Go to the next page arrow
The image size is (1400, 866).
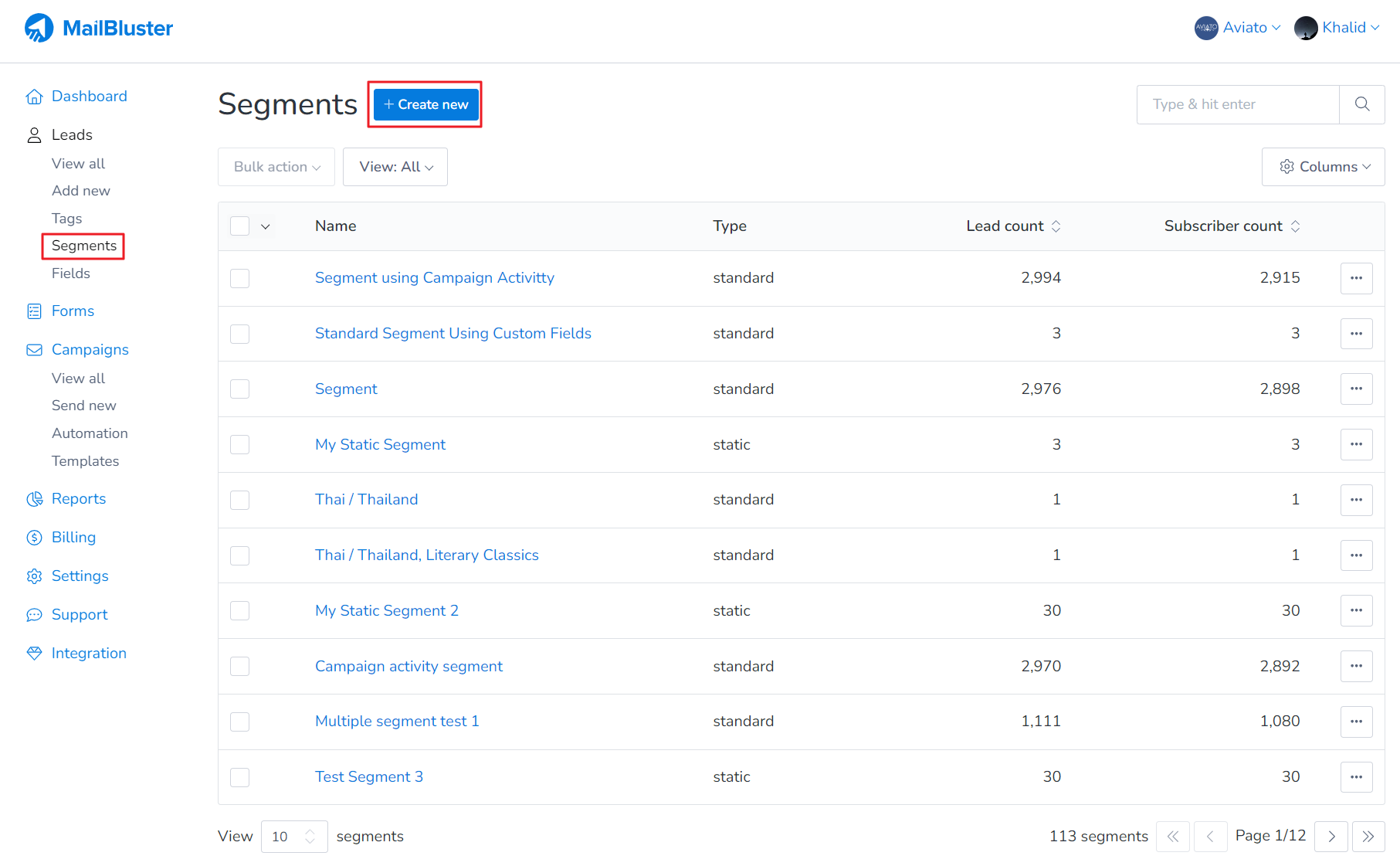1331,837
